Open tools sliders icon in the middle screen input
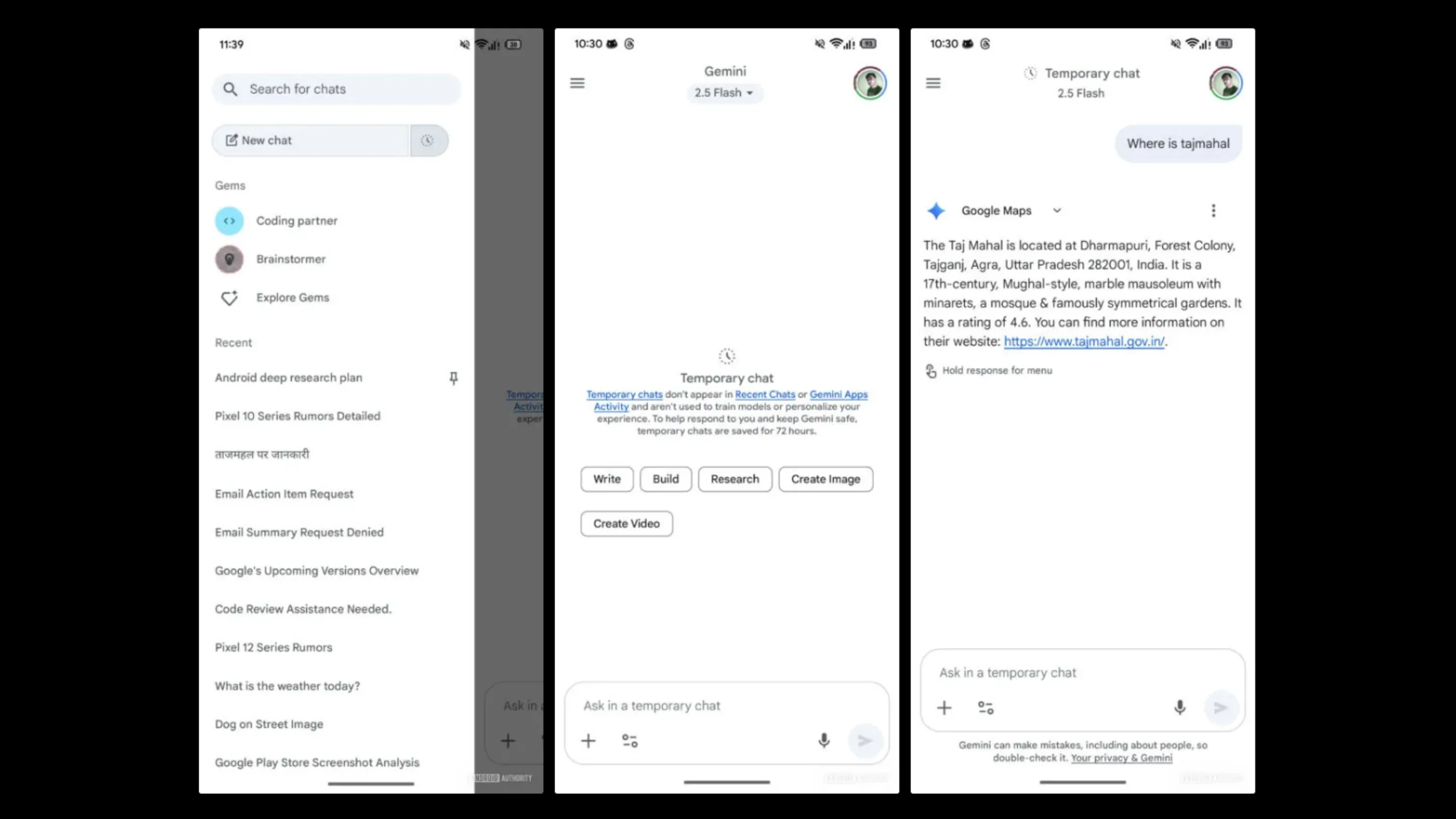Viewport: 1456px width, 819px height. point(629,741)
